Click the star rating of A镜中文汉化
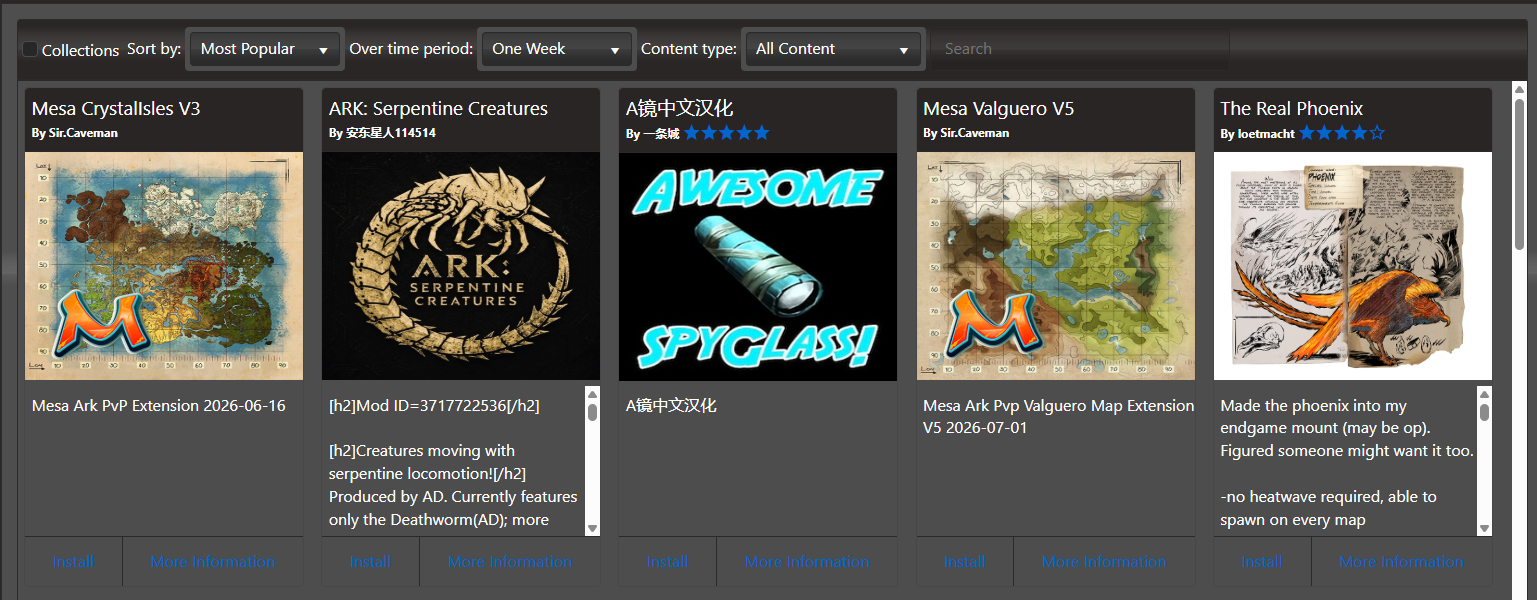 click(x=727, y=132)
